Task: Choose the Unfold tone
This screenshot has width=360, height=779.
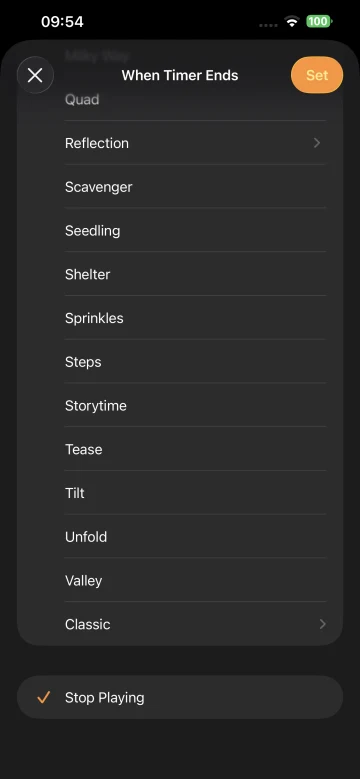Action: pos(180,537)
